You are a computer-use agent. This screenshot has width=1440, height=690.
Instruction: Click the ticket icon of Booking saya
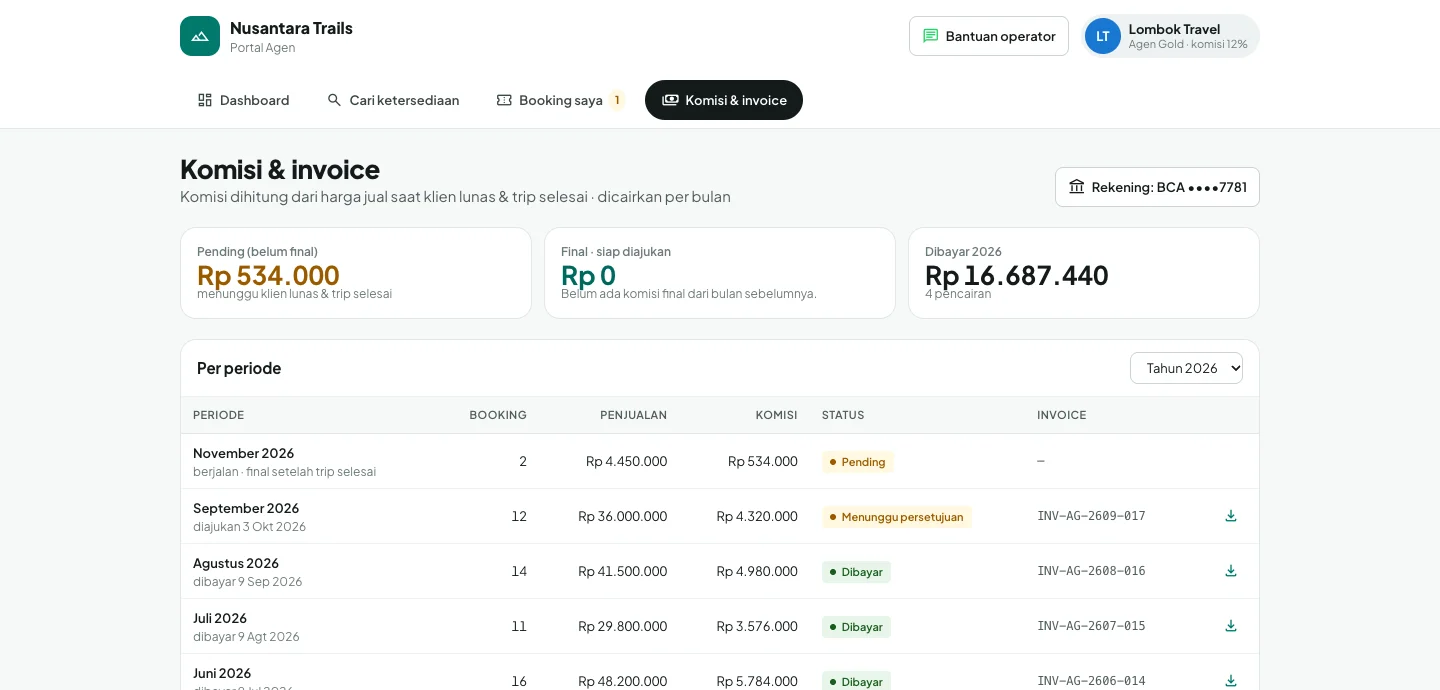[x=504, y=100]
